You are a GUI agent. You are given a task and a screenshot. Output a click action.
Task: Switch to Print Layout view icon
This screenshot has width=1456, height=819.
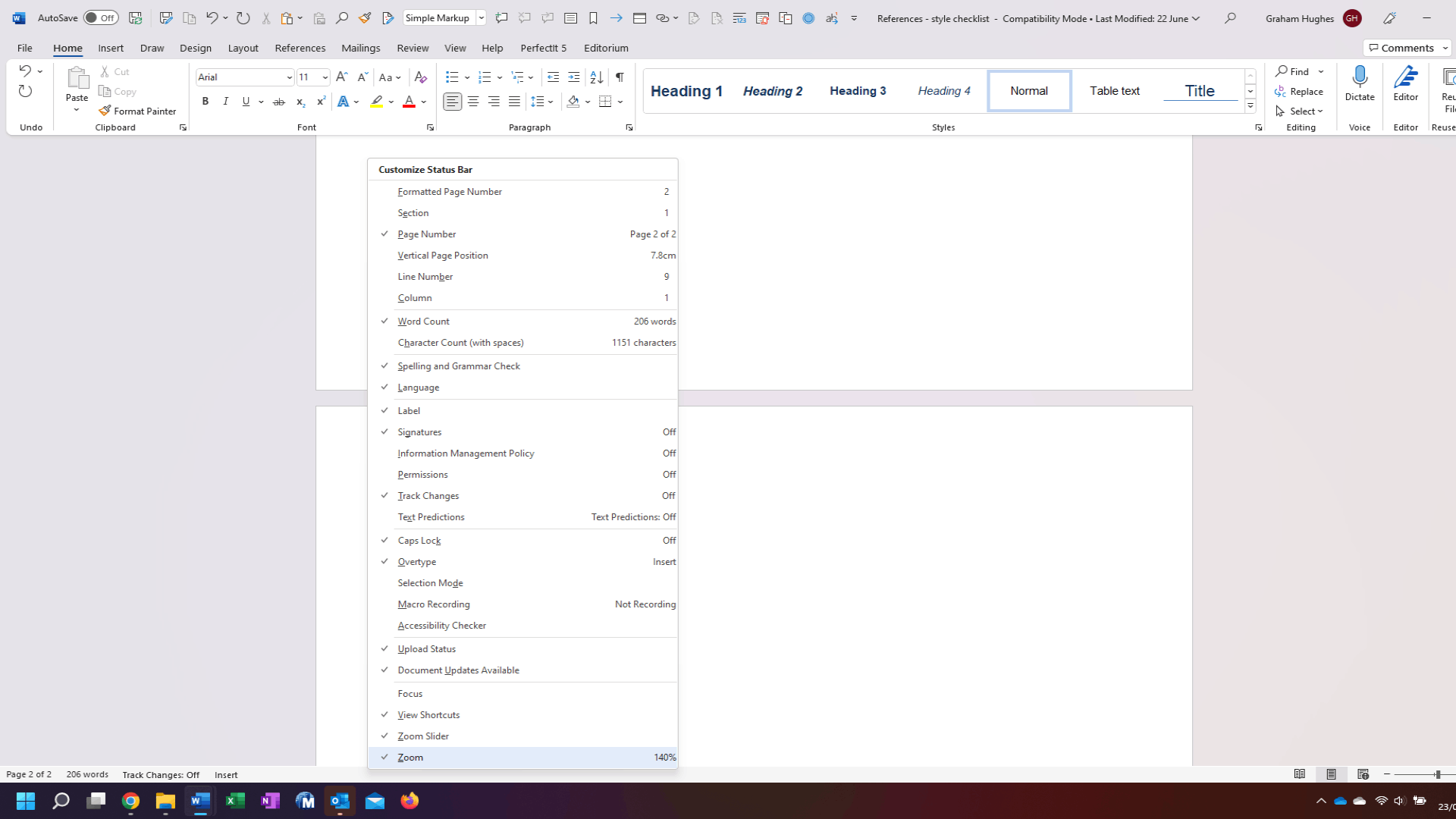(x=1331, y=774)
